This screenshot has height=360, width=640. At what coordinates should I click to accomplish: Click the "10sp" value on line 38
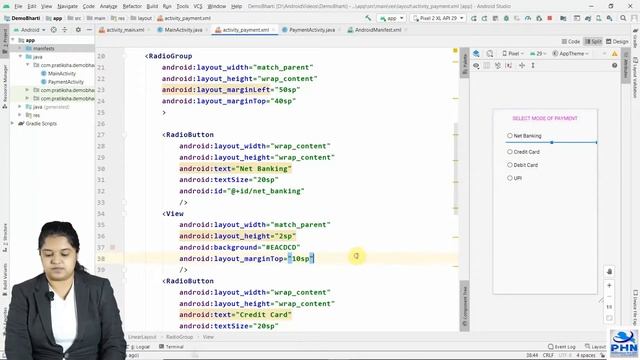click(x=301, y=258)
